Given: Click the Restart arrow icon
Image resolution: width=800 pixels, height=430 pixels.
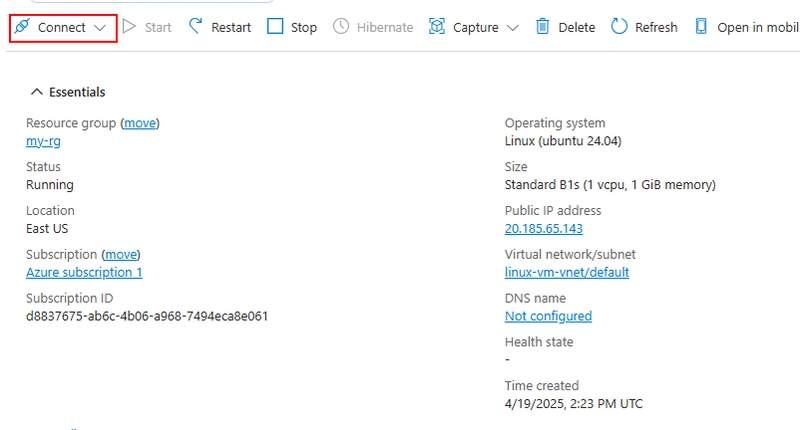Looking at the screenshot, I should coord(195,27).
